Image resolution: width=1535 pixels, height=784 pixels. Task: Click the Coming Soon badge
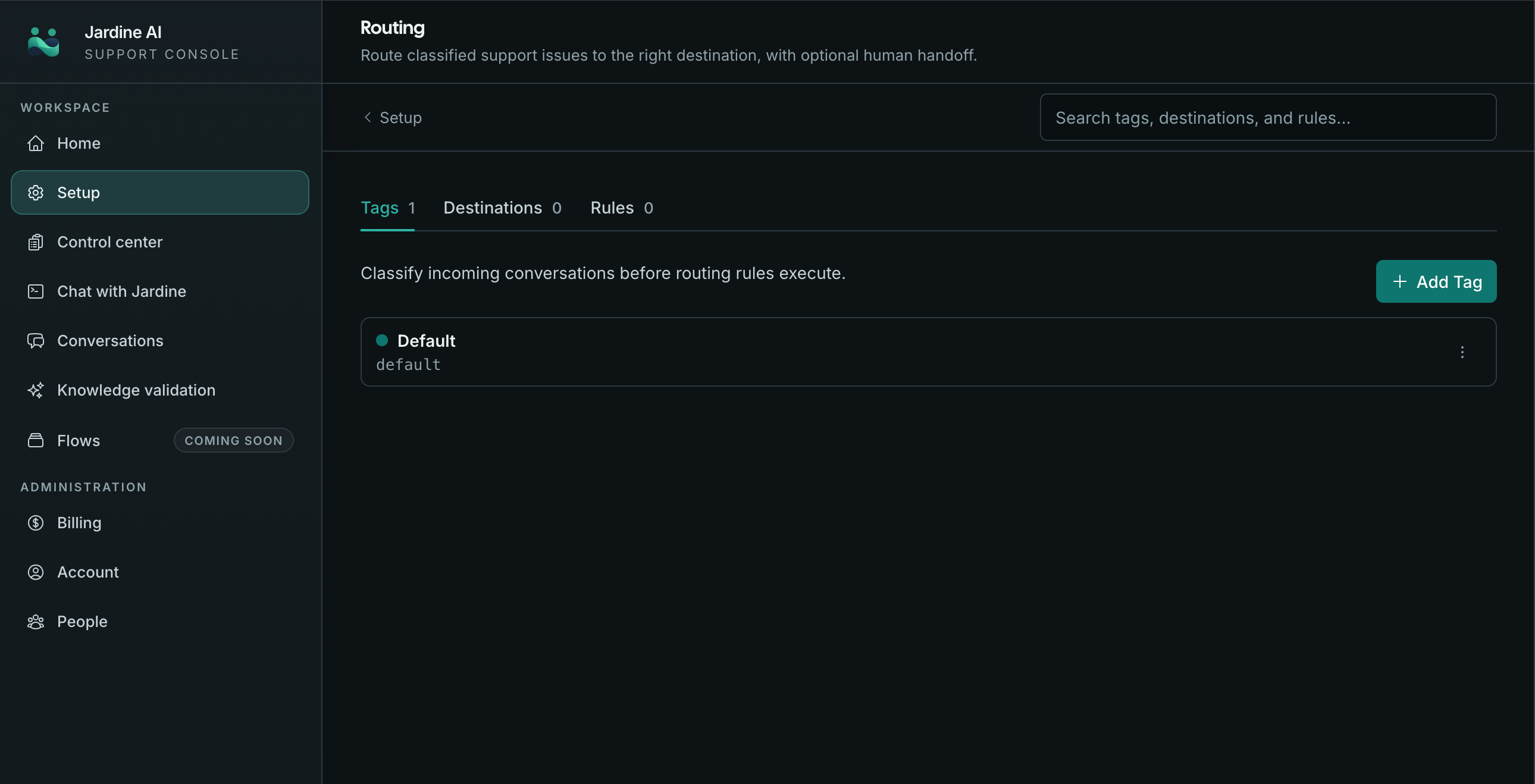[x=234, y=440]
